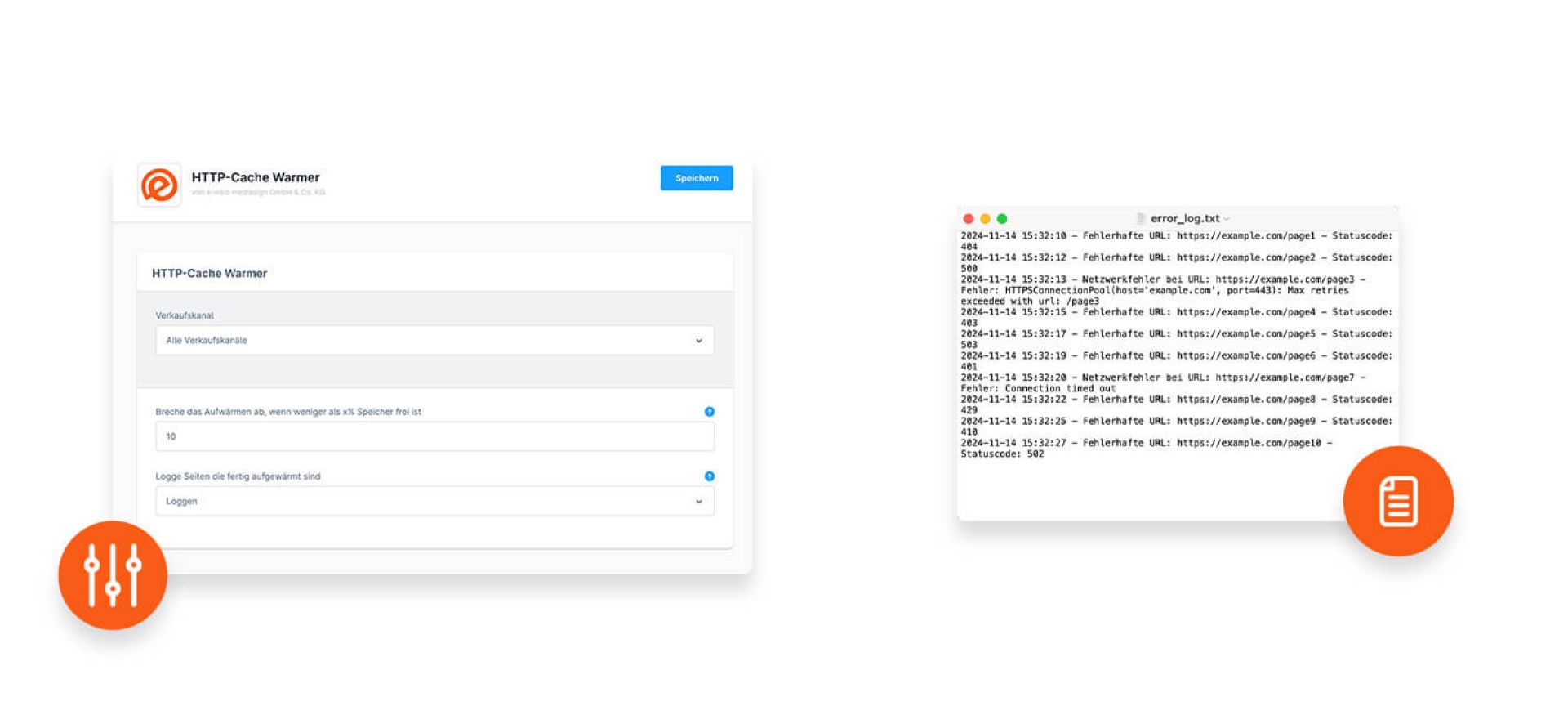Click the orange document log icon
Viewport: 1568px width, 706px height.
(x=1398, y=501)
